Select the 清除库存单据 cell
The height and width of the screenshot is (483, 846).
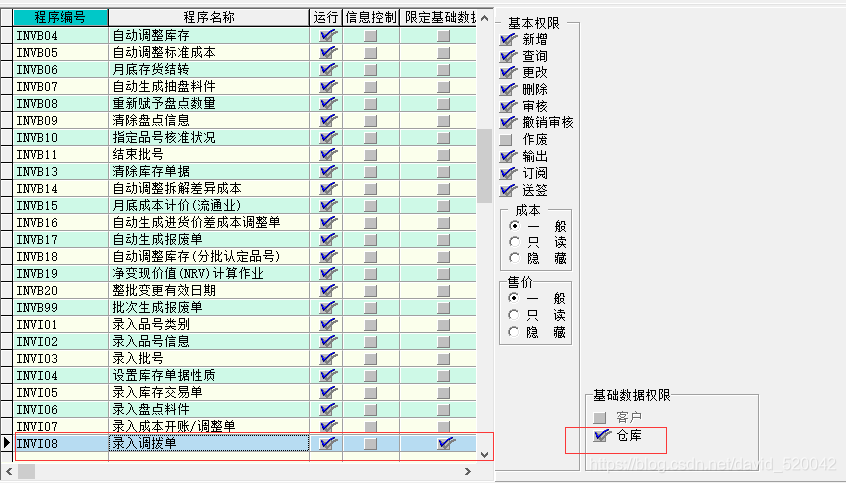pyautogui.click(x=209, y=172)
